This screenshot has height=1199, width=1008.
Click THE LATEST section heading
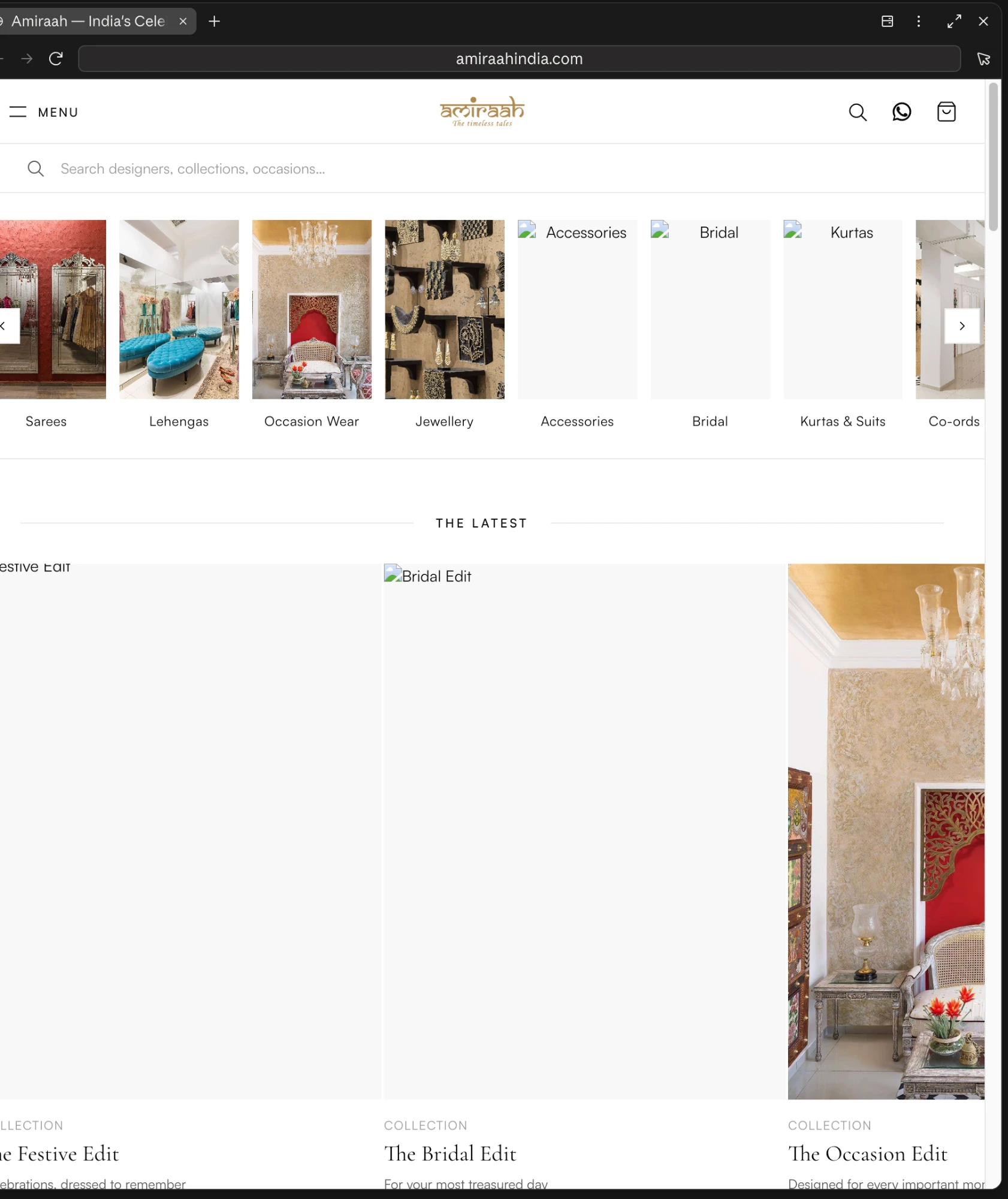(482, 523)
